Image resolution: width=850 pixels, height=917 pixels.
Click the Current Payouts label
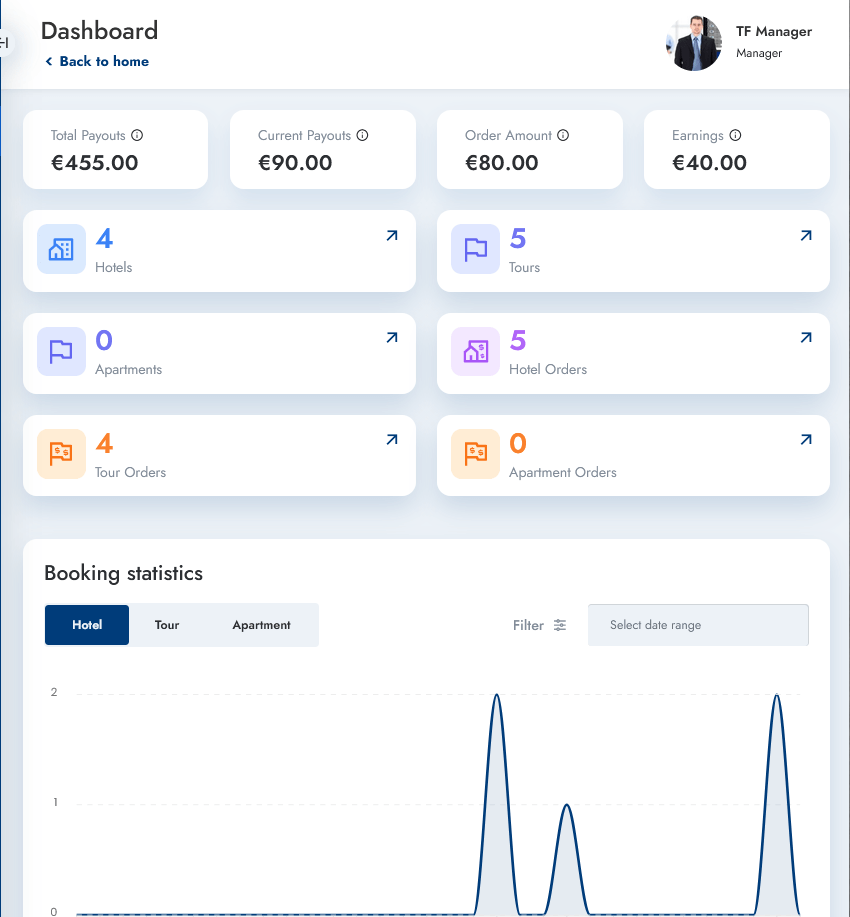(304, 136)
